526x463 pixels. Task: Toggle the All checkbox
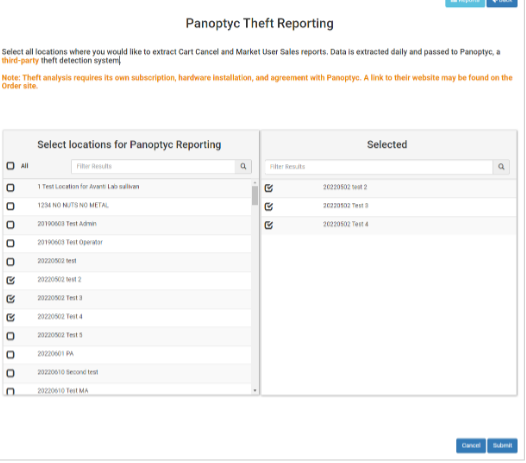(x=10, y=166)
